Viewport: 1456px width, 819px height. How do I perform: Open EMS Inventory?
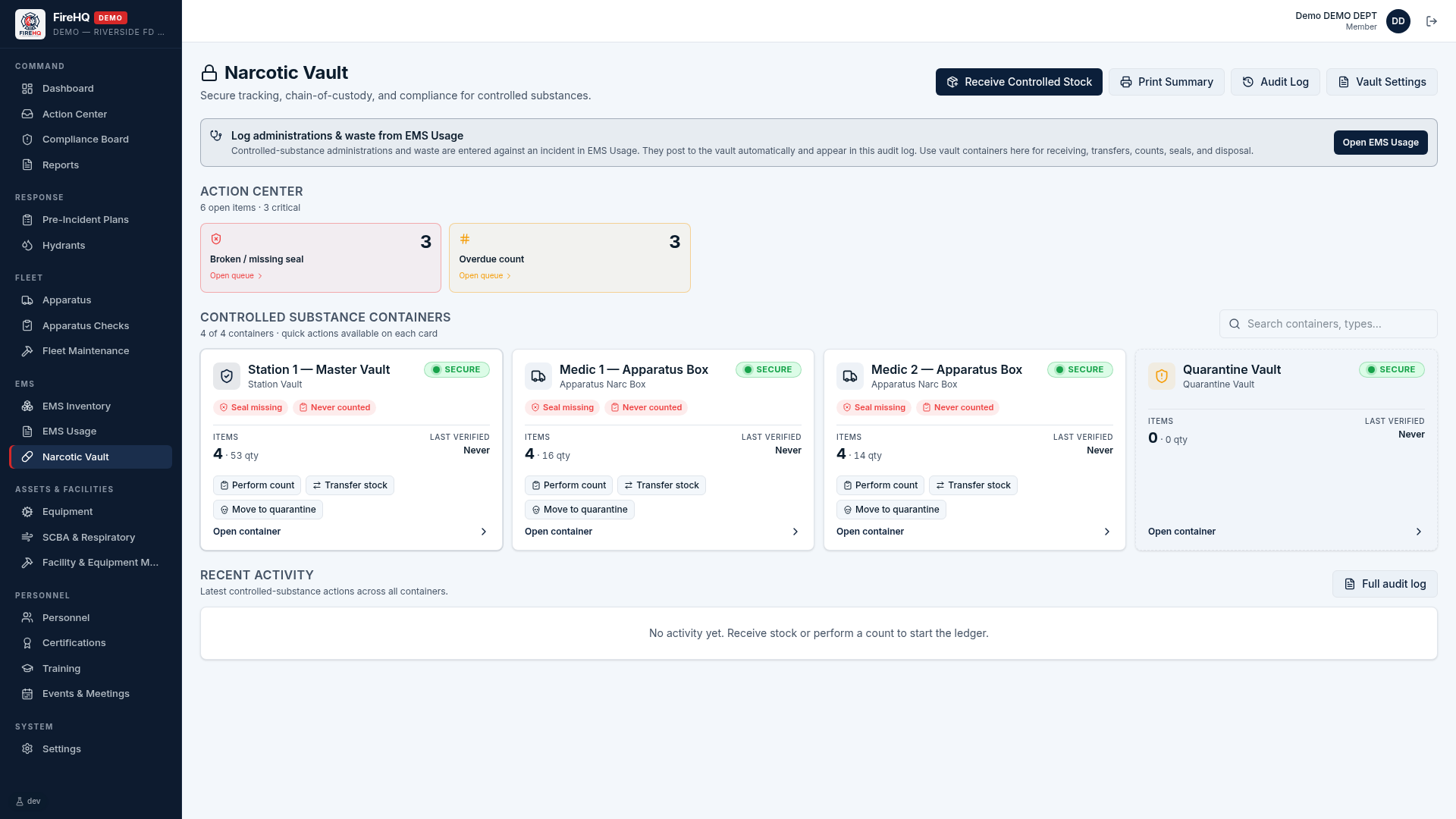91,406
